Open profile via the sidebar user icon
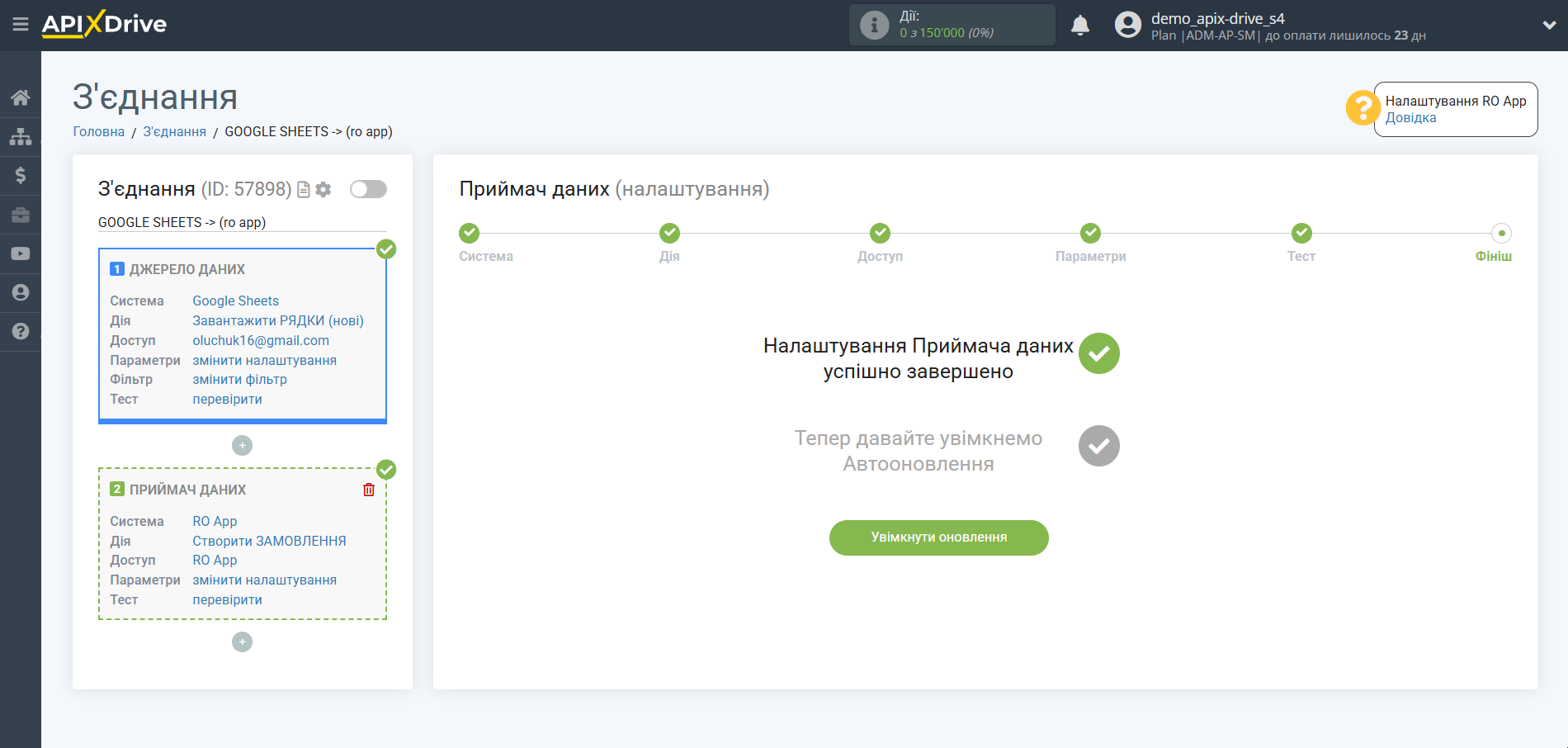Screen dimensions: 1568x748 20,292
